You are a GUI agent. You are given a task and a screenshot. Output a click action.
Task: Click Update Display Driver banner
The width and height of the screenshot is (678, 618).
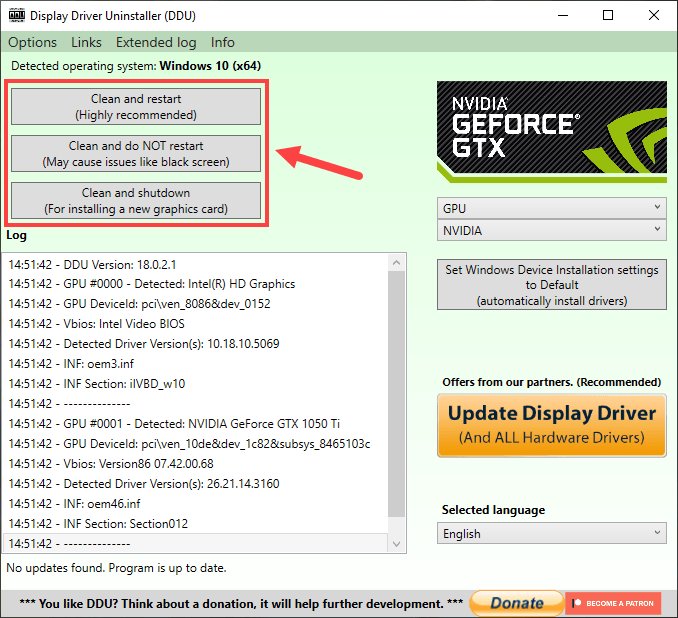(x=552, y=426)
